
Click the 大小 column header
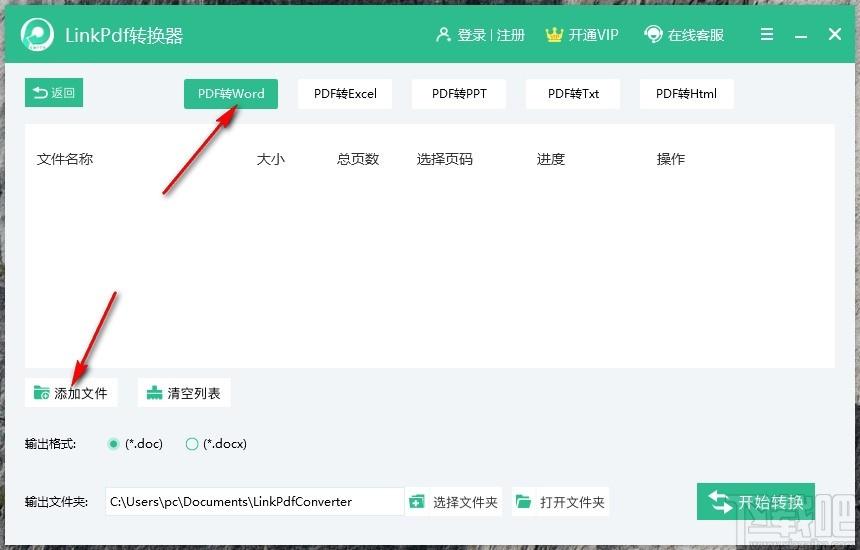pyautogui.click(x=270, y=159)
